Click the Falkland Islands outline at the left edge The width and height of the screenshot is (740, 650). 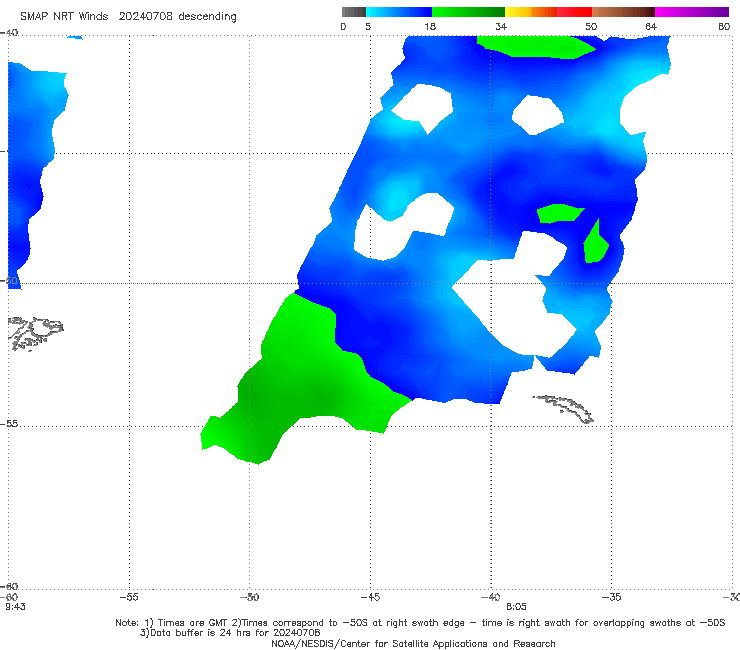(35, 333)
